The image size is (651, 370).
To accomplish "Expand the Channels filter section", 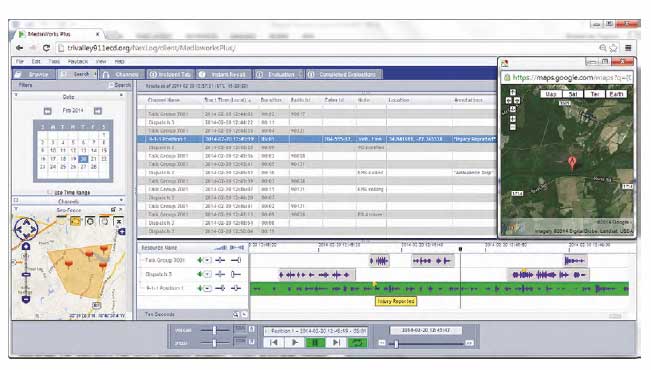I will click(x=16, y=201).
